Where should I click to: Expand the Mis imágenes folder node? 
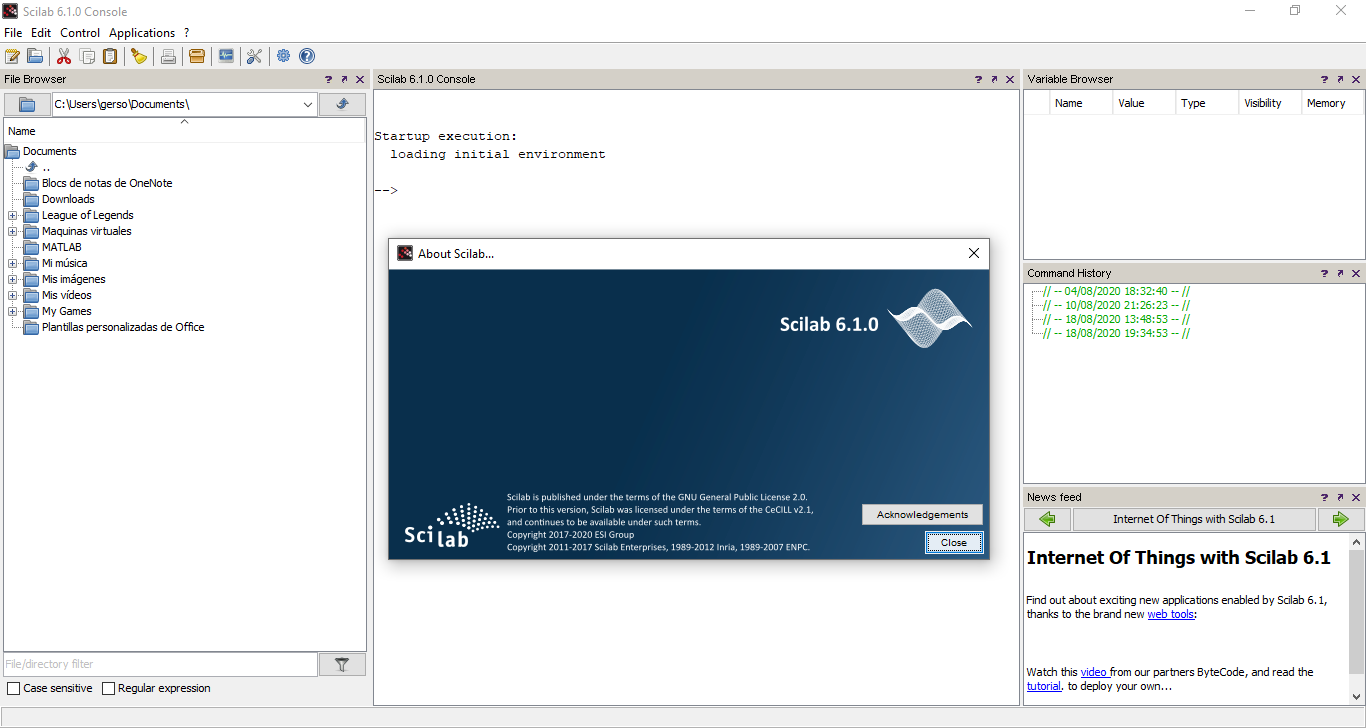[12, 279]
